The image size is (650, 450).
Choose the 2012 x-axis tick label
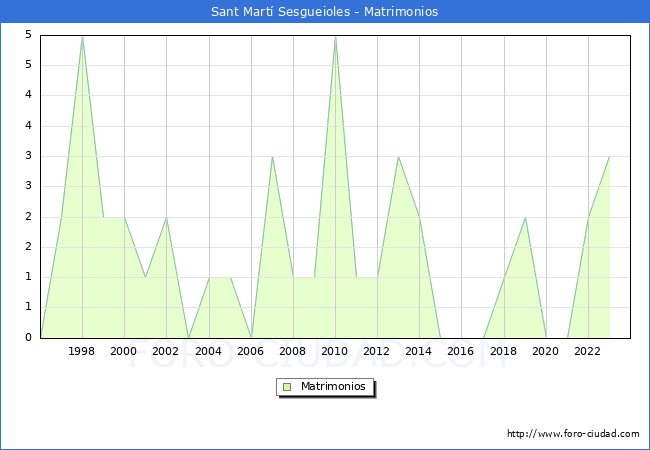click(377, 351)
